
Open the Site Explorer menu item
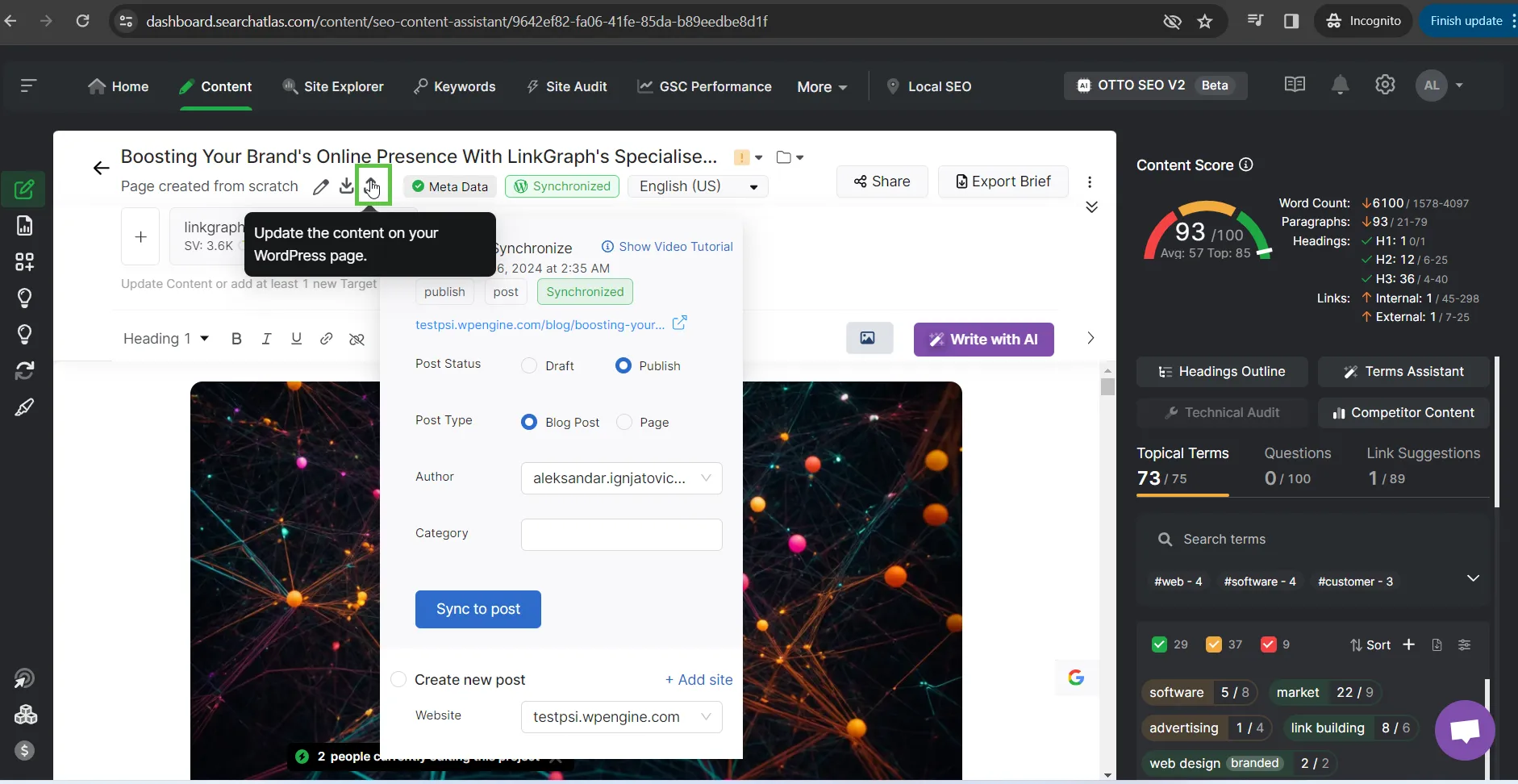click(x=333, y=86)
